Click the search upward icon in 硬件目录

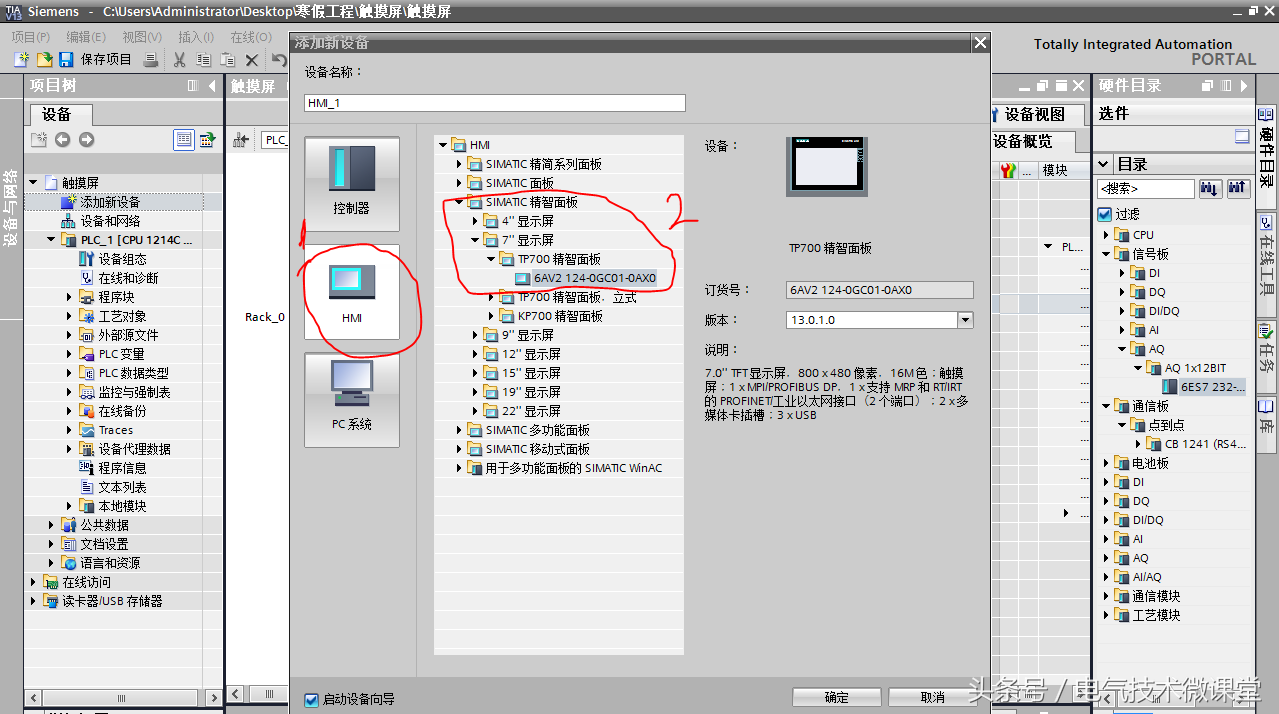(1237, 188)
